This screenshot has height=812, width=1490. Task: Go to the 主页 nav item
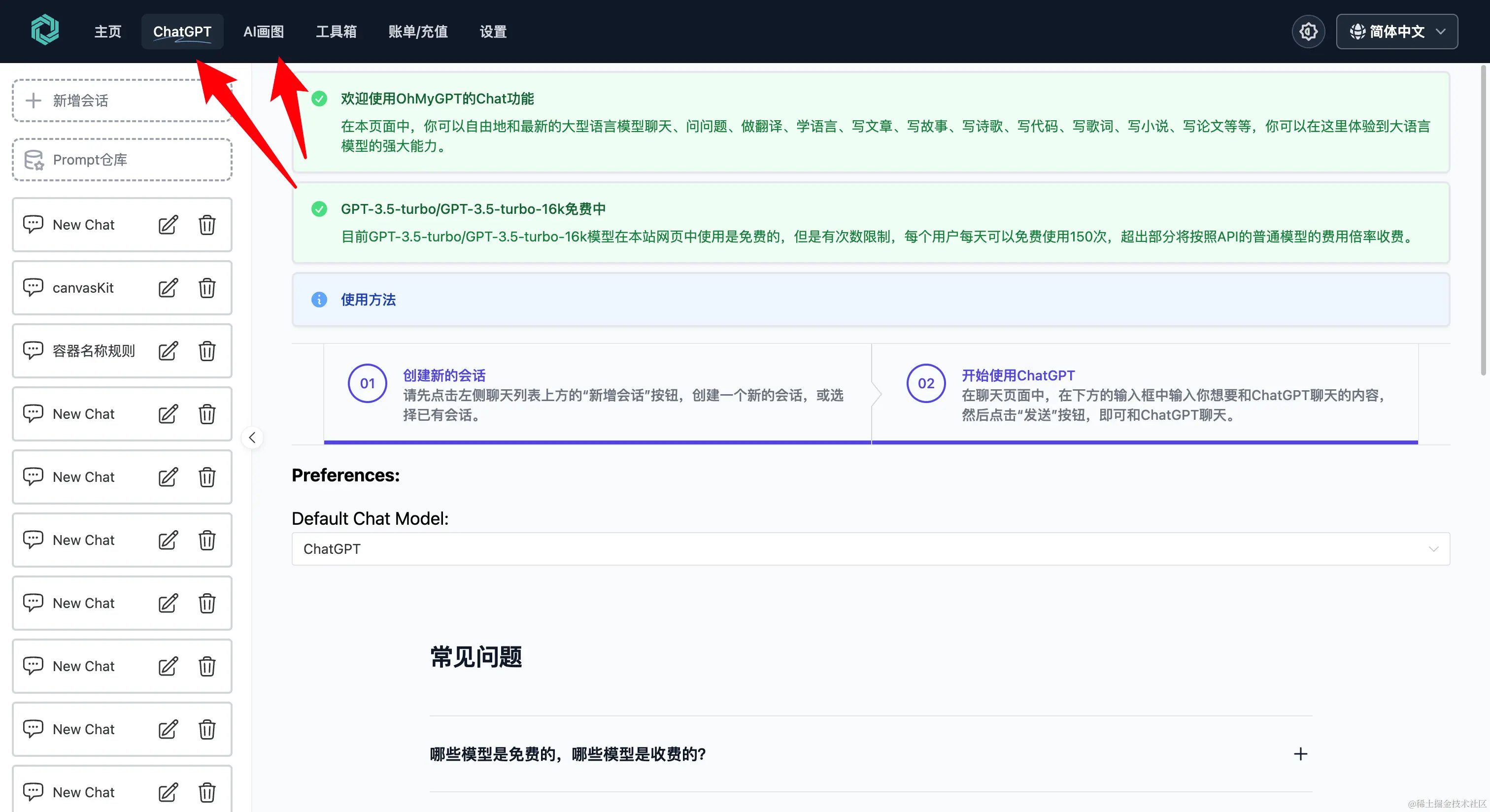click(x=107, y=32)
